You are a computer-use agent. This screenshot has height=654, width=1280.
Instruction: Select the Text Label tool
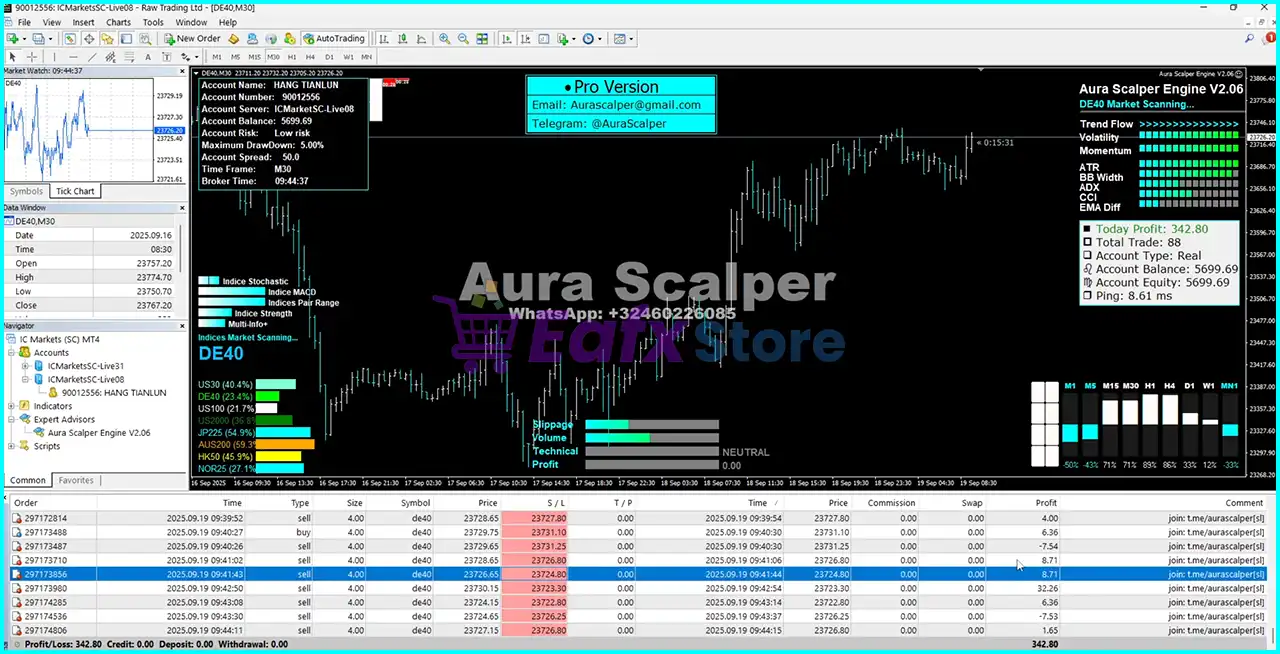166,57
